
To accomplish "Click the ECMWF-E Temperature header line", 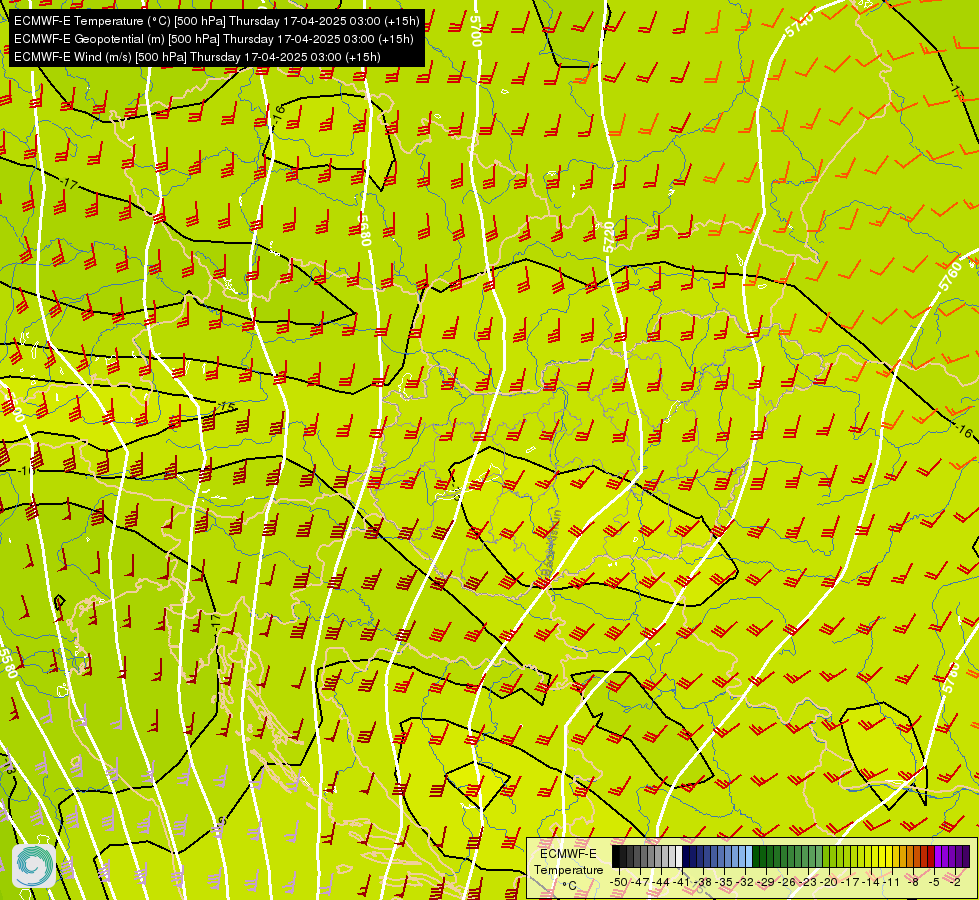I will tap(217, 21).
